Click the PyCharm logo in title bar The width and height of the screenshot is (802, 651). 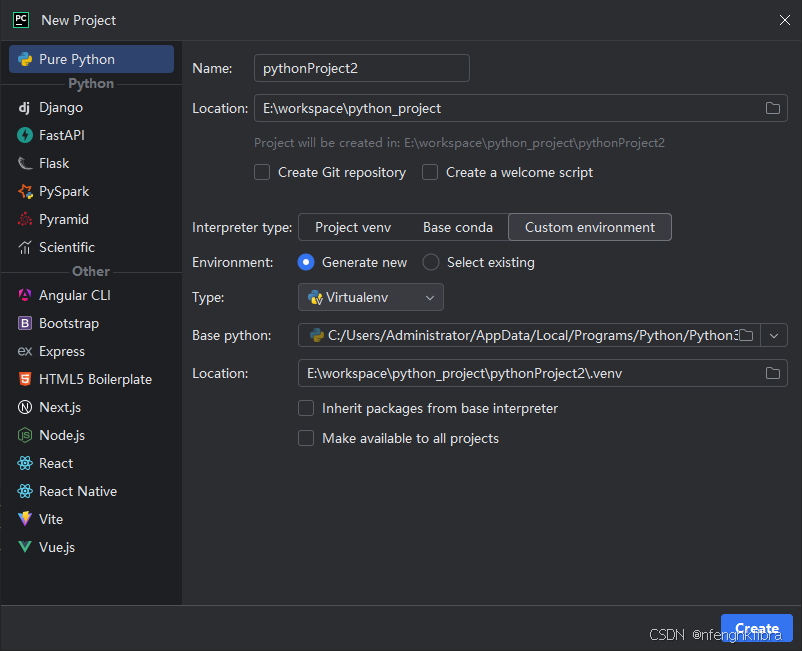coord(21,20)
